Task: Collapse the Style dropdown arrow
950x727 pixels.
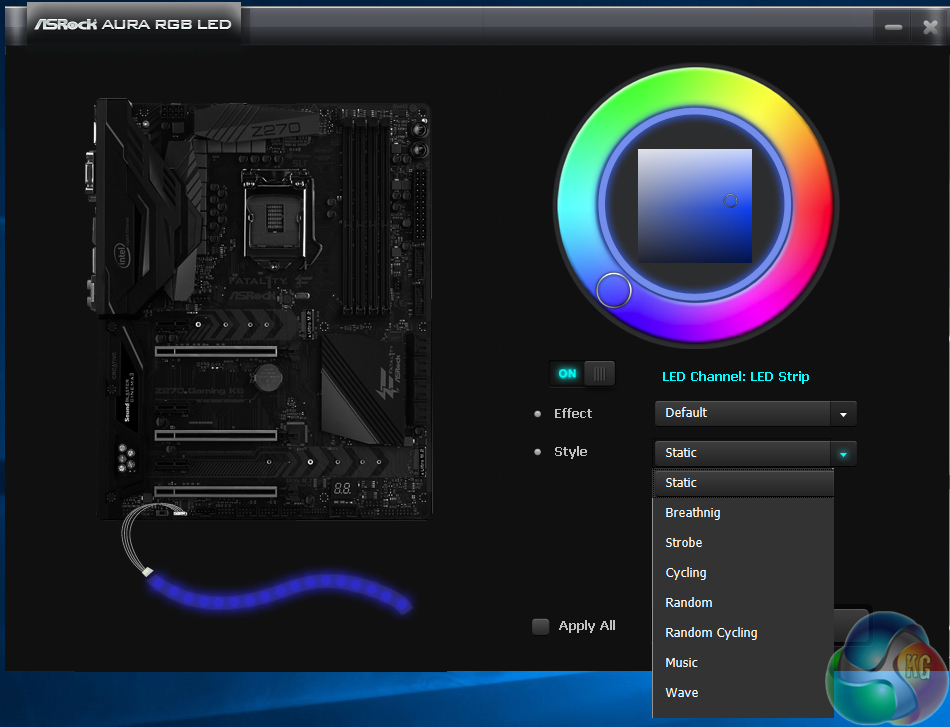Action: point(843,454)
